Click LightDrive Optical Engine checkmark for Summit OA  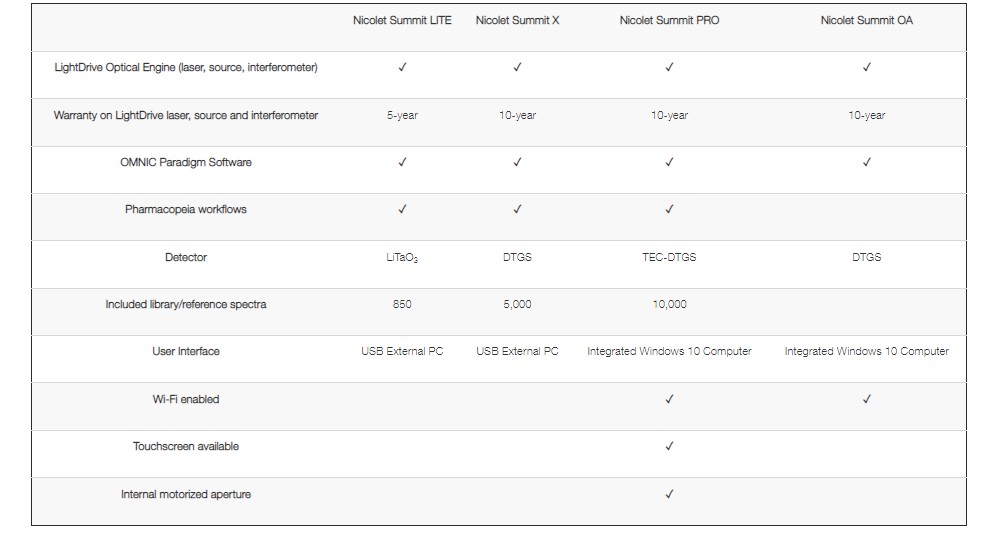[x=867, y=67]
